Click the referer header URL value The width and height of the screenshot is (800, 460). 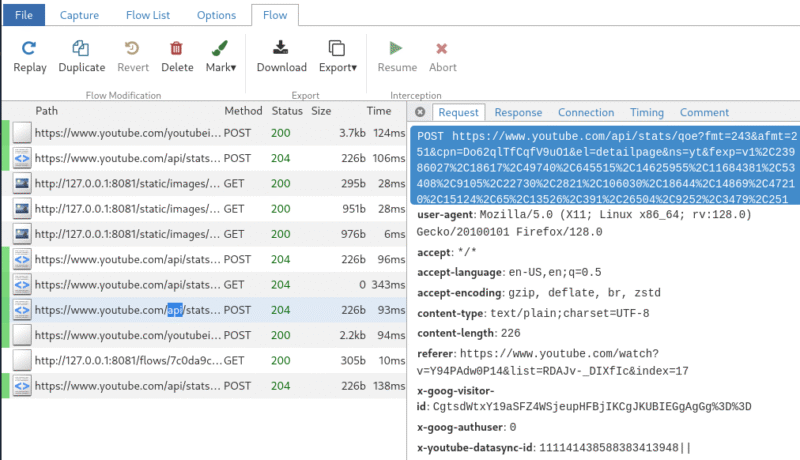click(x=553, y=362)
